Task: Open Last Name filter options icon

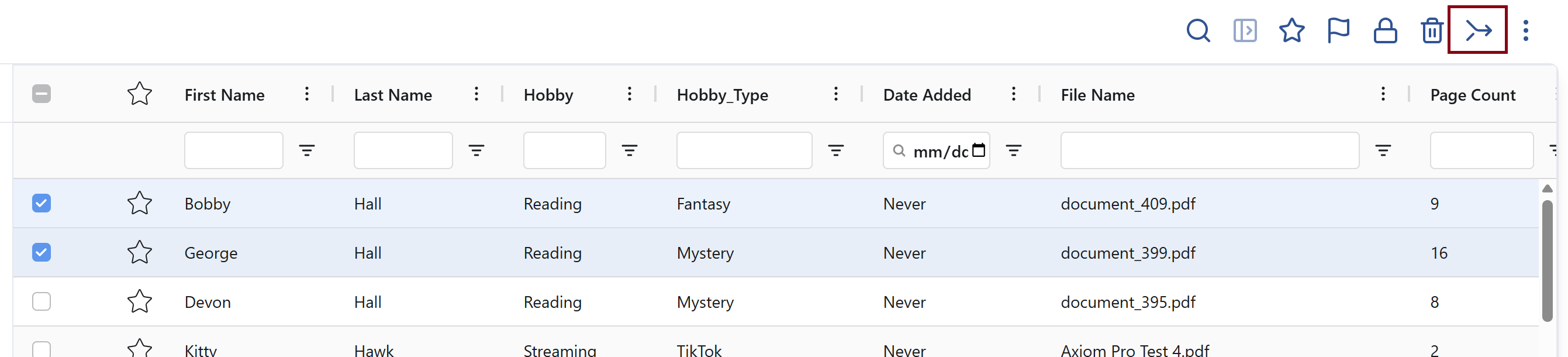Action: (476, 150)
